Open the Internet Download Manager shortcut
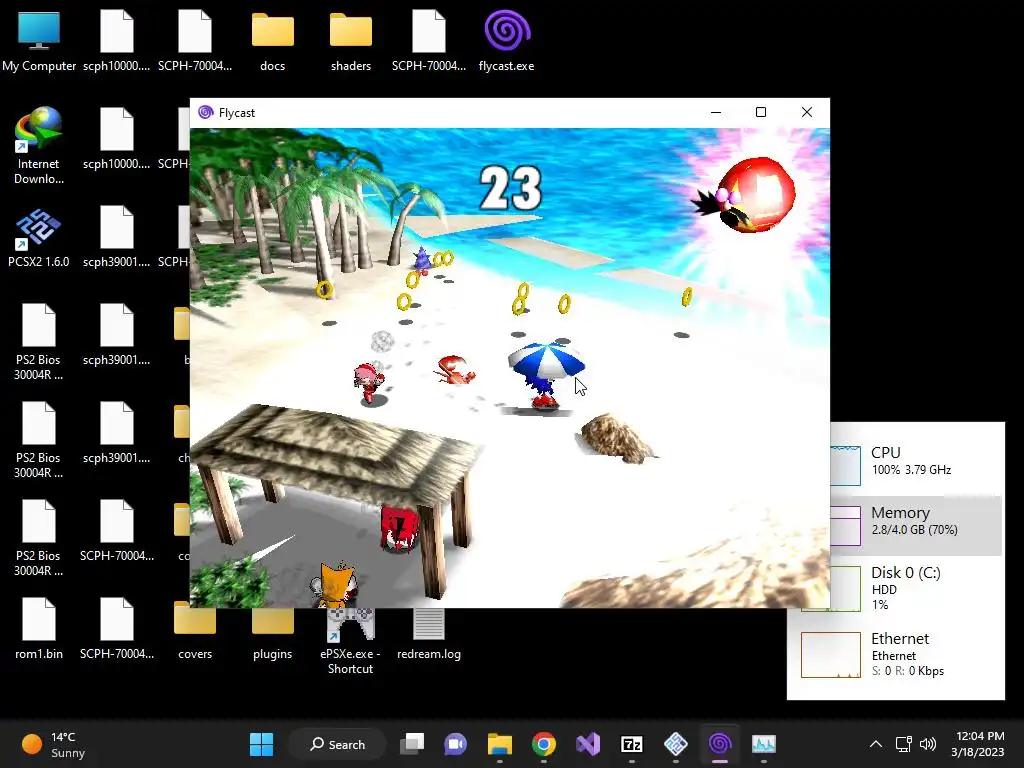This screenshot has width=1024, height=768. [39, 146]
